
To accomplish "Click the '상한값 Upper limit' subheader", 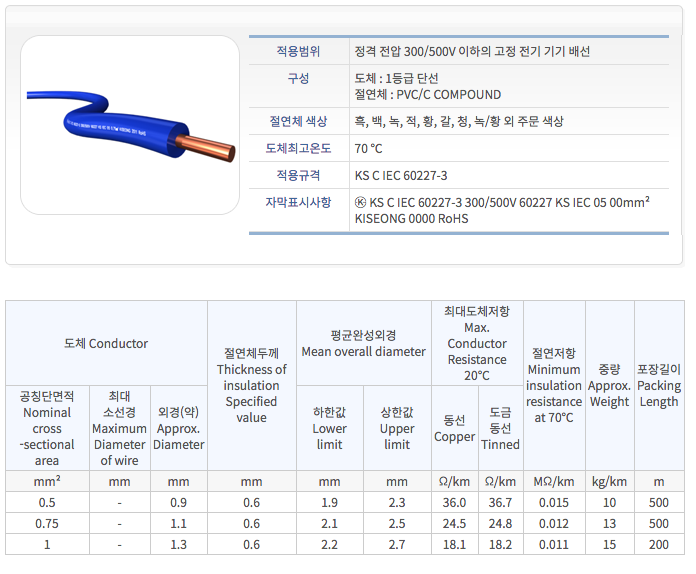I will point(397,428).
